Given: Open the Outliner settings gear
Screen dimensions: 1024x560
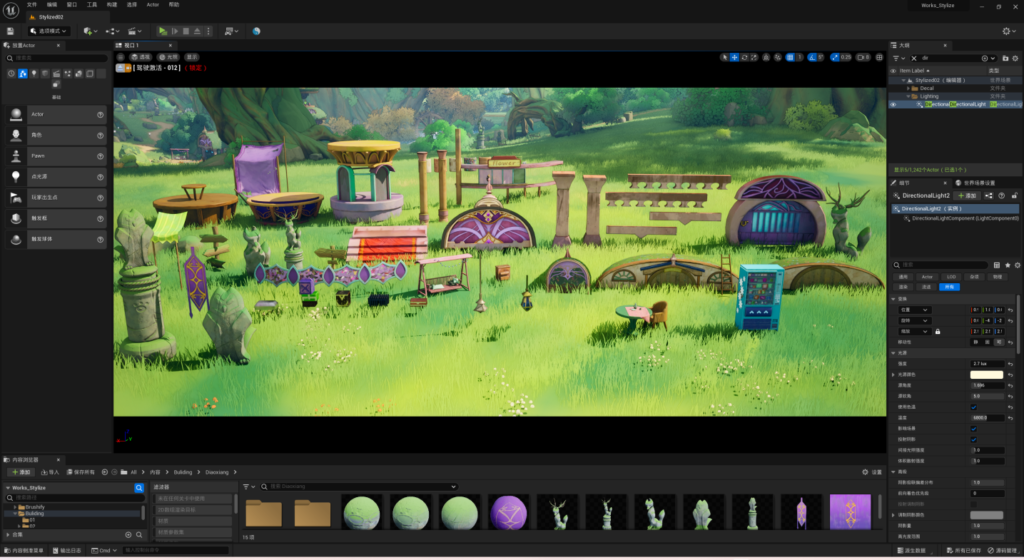Looking at the screenshot, I should tap(1015, 58).
